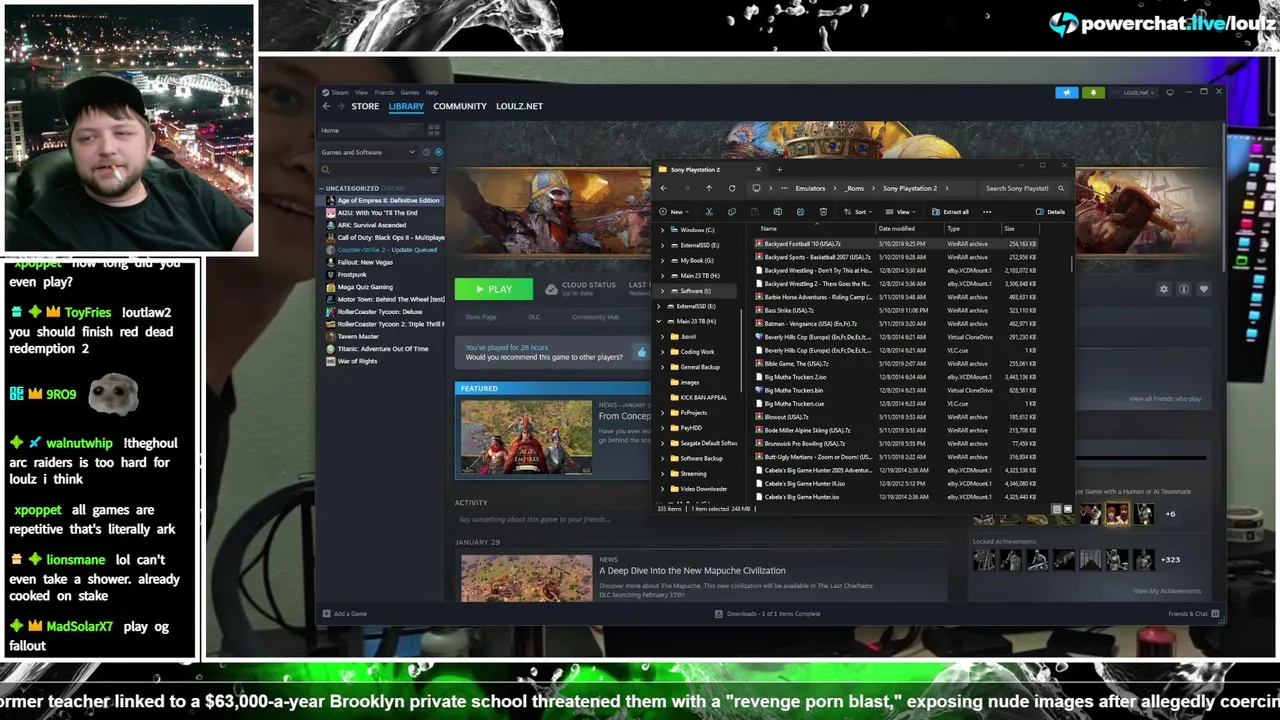
Task: Click the ready-to-play filter icon in Steam library
Action: point(438,152)
